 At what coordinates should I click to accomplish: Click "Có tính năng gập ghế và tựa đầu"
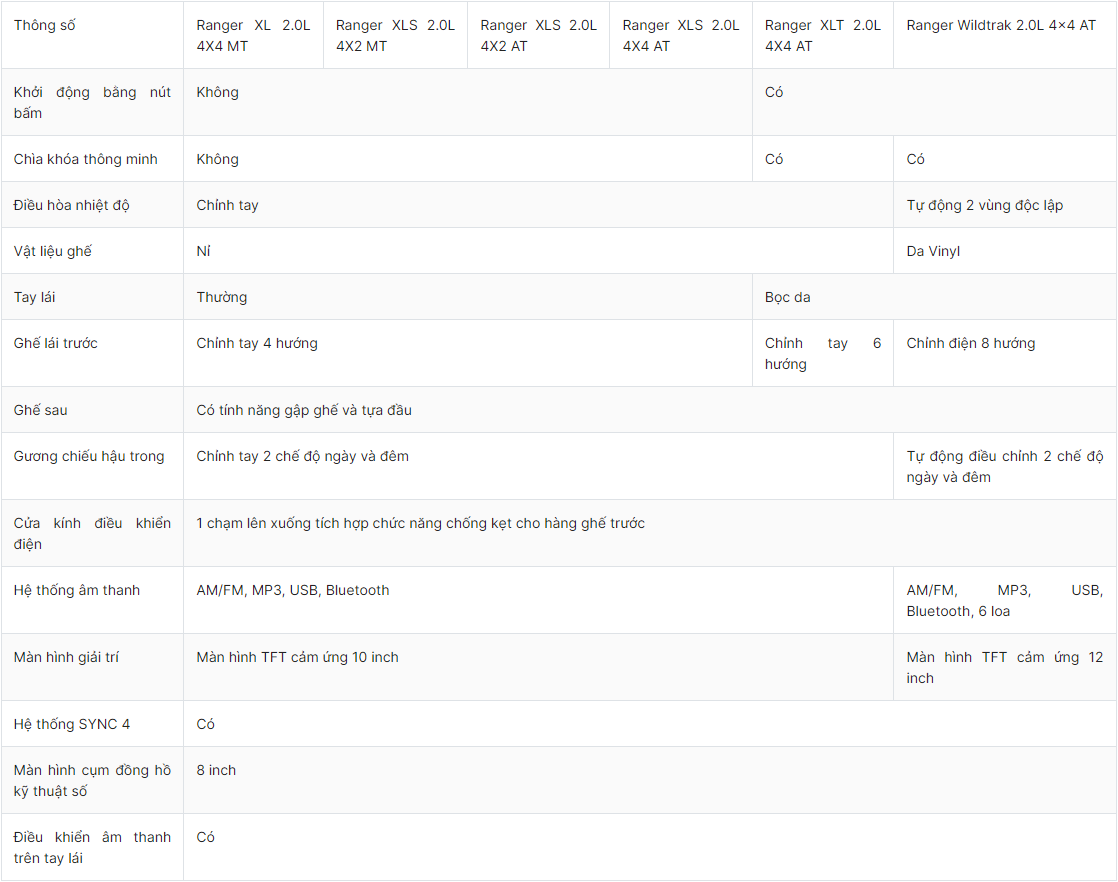tap(304, 411)
